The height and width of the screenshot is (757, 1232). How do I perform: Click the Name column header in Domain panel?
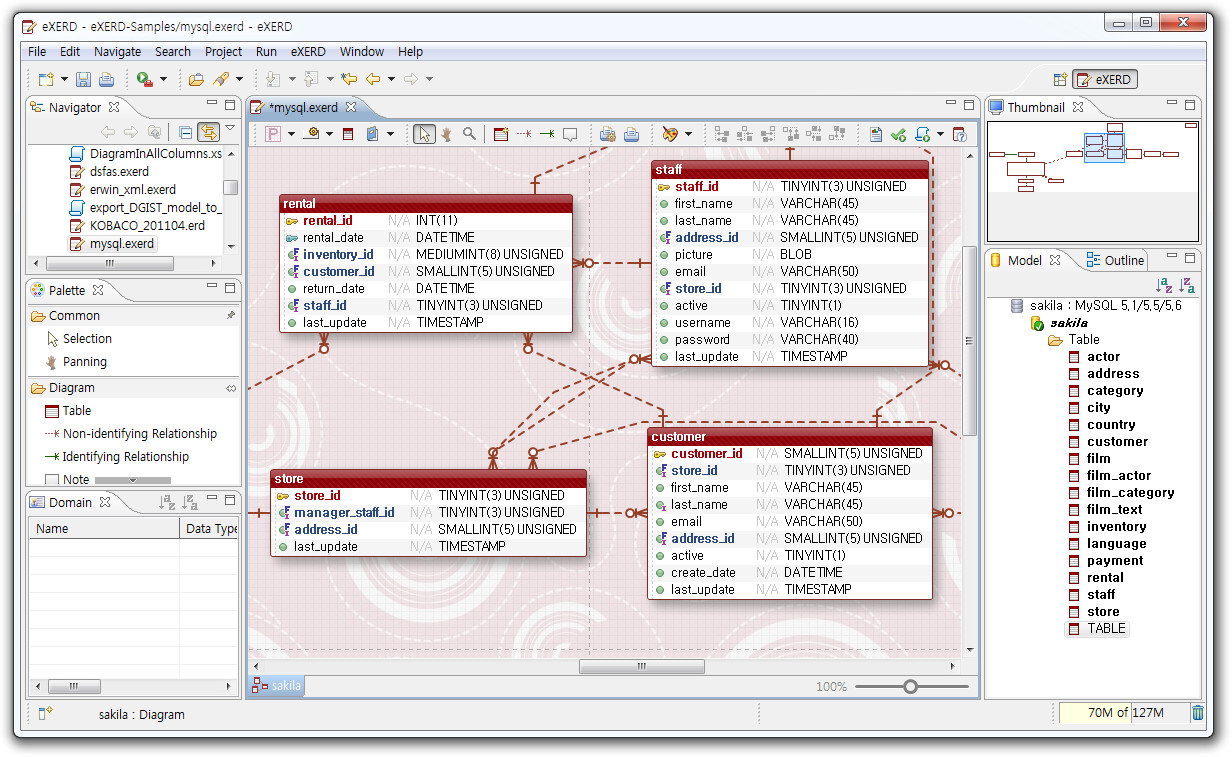pyautogui.click(x=104, y=528)
